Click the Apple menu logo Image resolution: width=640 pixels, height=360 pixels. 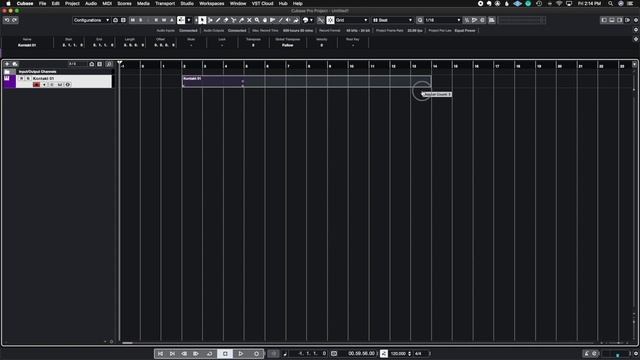point(8,3)
